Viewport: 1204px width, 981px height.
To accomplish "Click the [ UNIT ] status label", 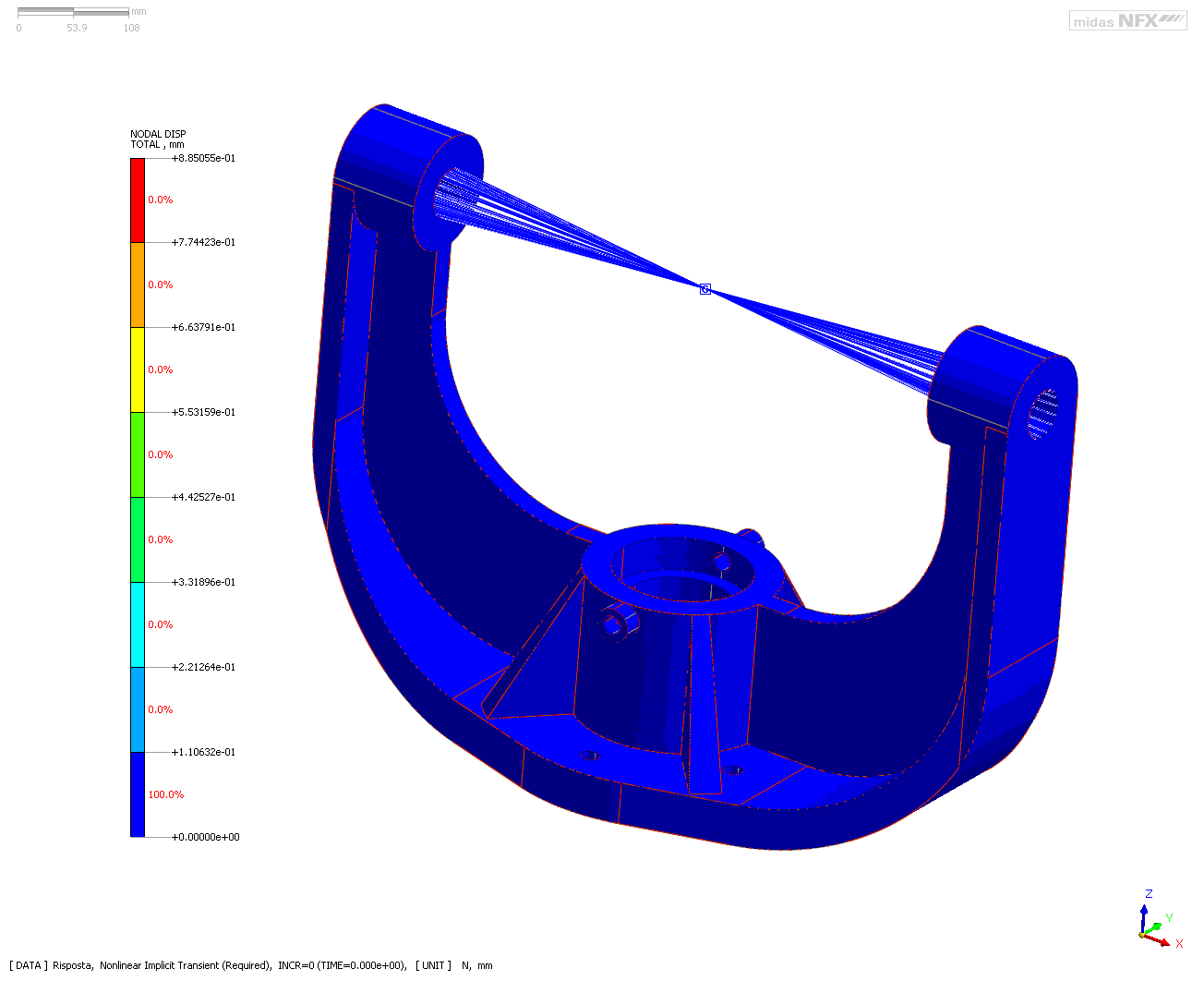I will (x=433, y=965).
